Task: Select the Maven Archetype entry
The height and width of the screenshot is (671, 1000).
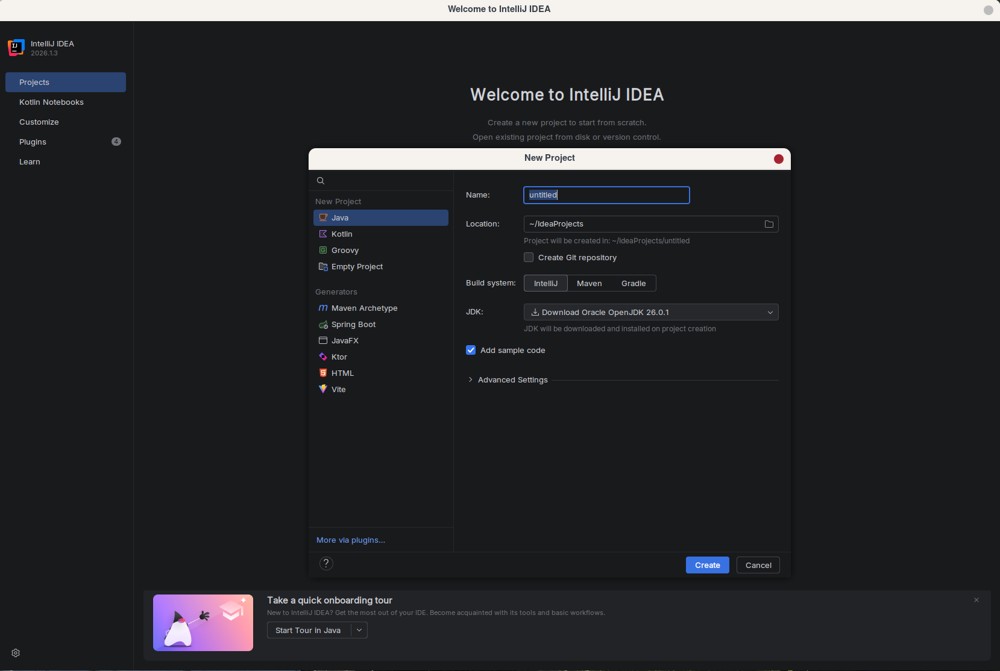Action: point(381,308)
